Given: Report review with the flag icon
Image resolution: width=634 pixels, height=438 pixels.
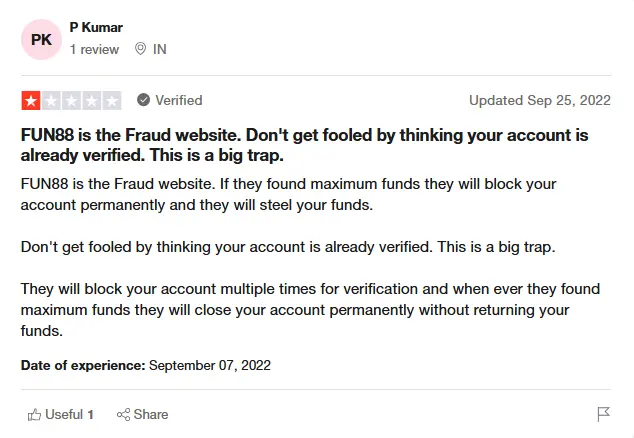Looking at the screenshot, I should (603, 414).
